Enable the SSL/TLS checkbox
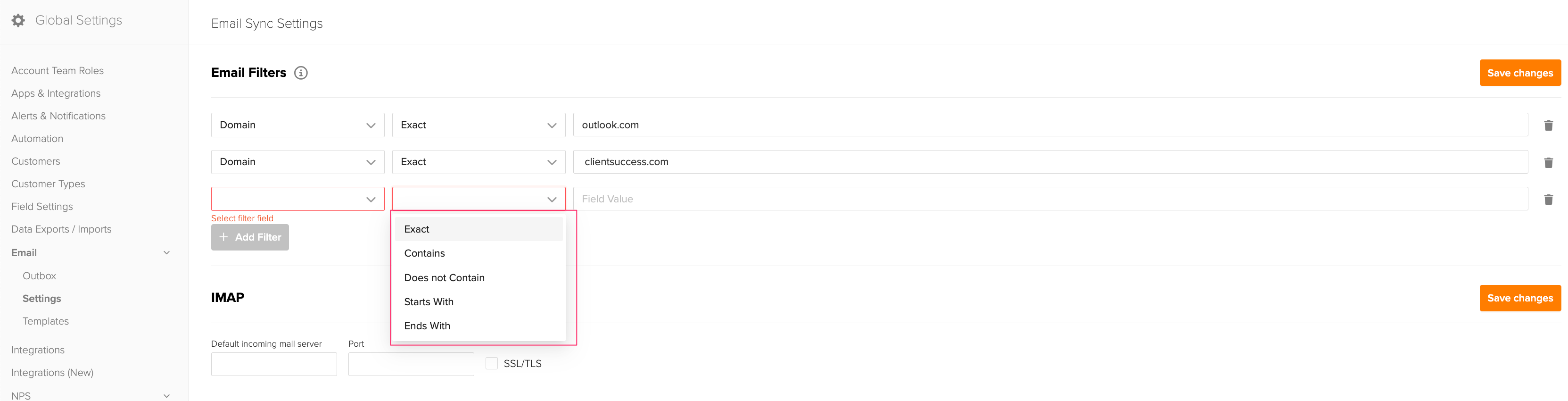Viewport: 1568px width, 401px height. 492,363
